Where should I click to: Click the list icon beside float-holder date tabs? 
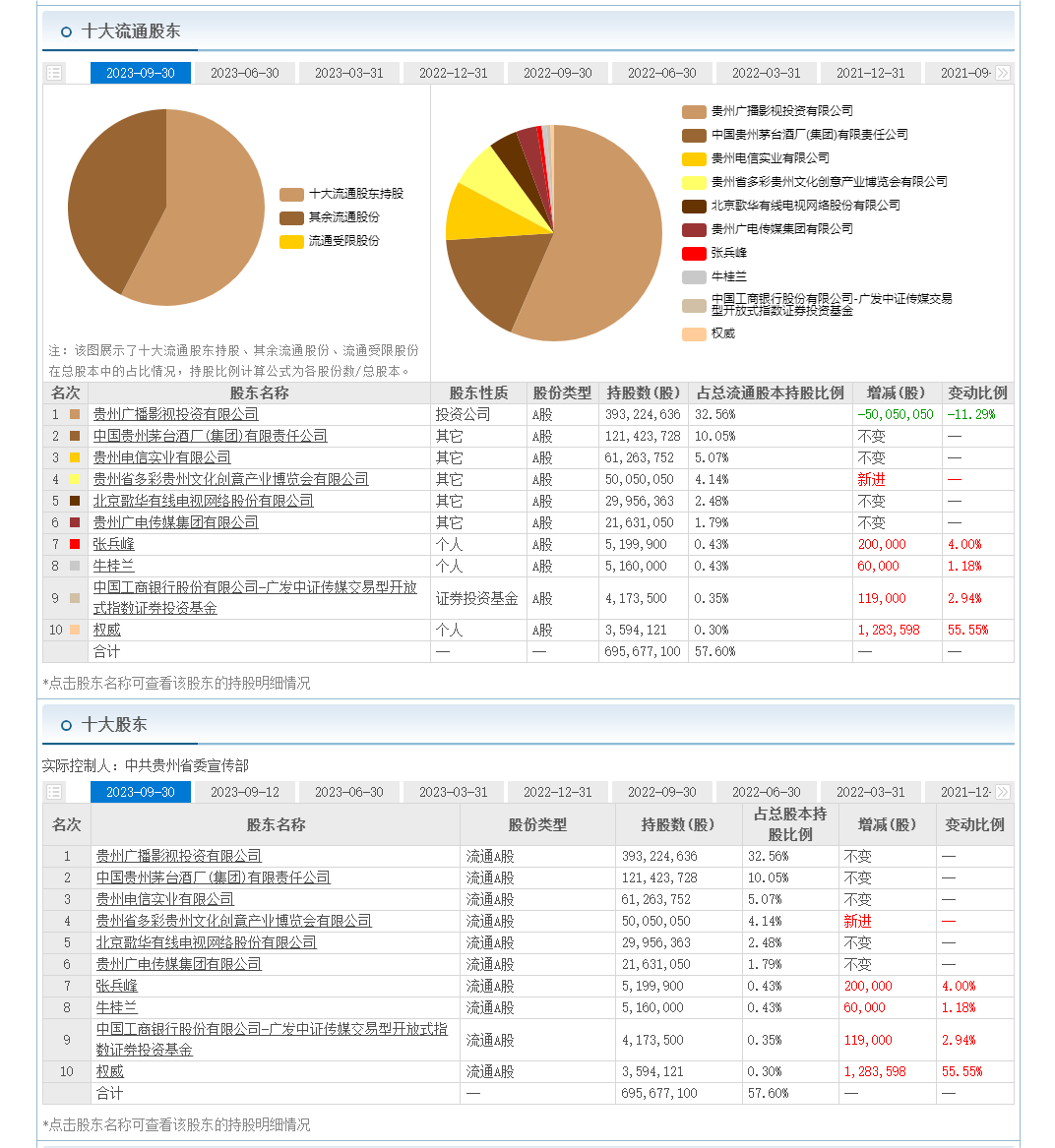(x=54, y=73)
